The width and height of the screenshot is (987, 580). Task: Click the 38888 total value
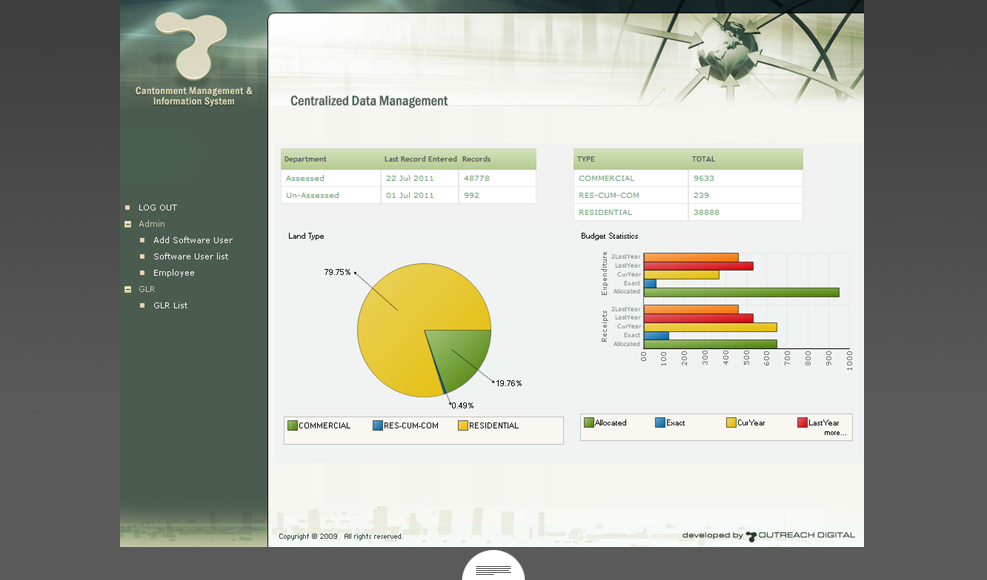706,212
